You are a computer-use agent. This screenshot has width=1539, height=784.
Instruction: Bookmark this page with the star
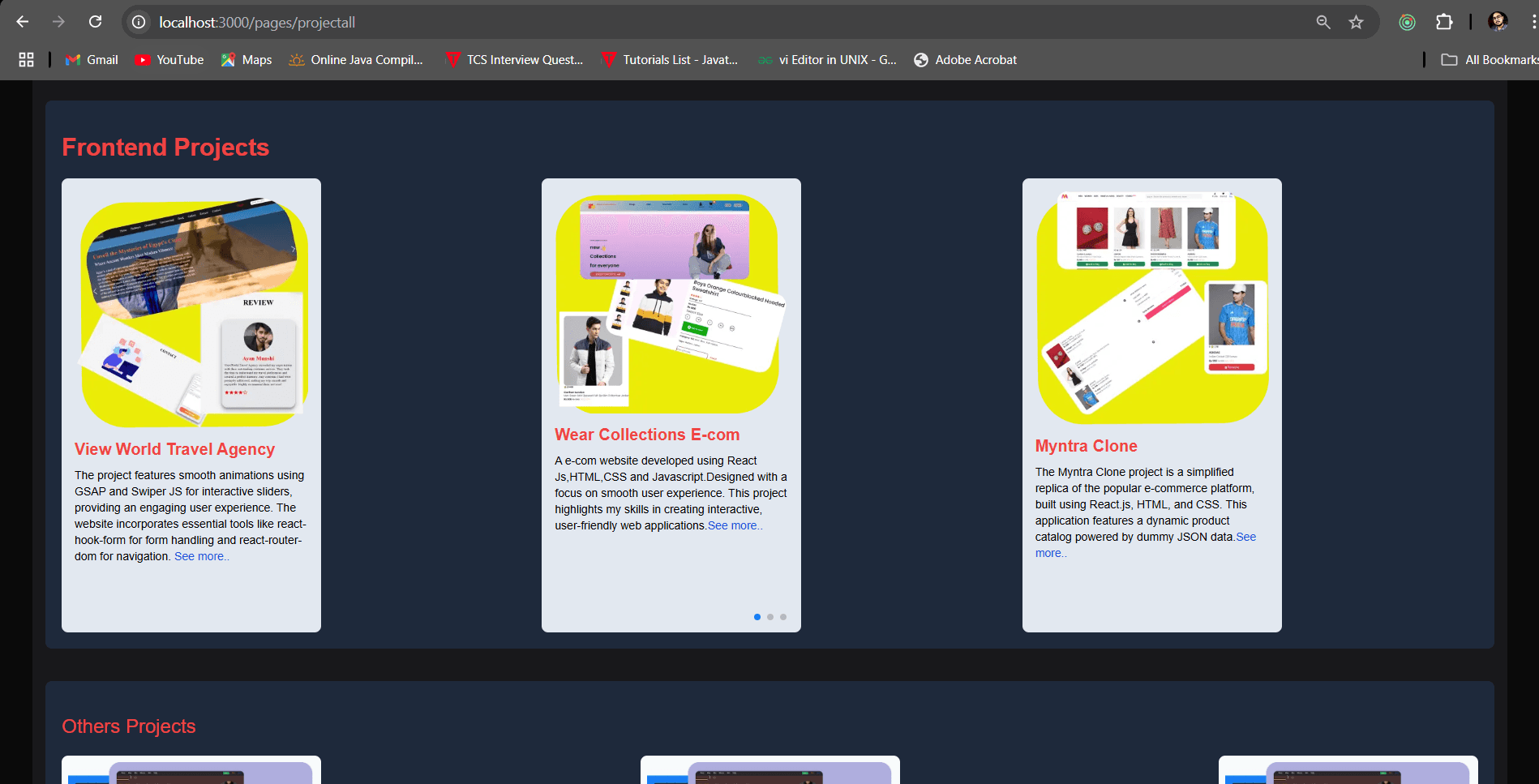click(x=1357, y=22)
